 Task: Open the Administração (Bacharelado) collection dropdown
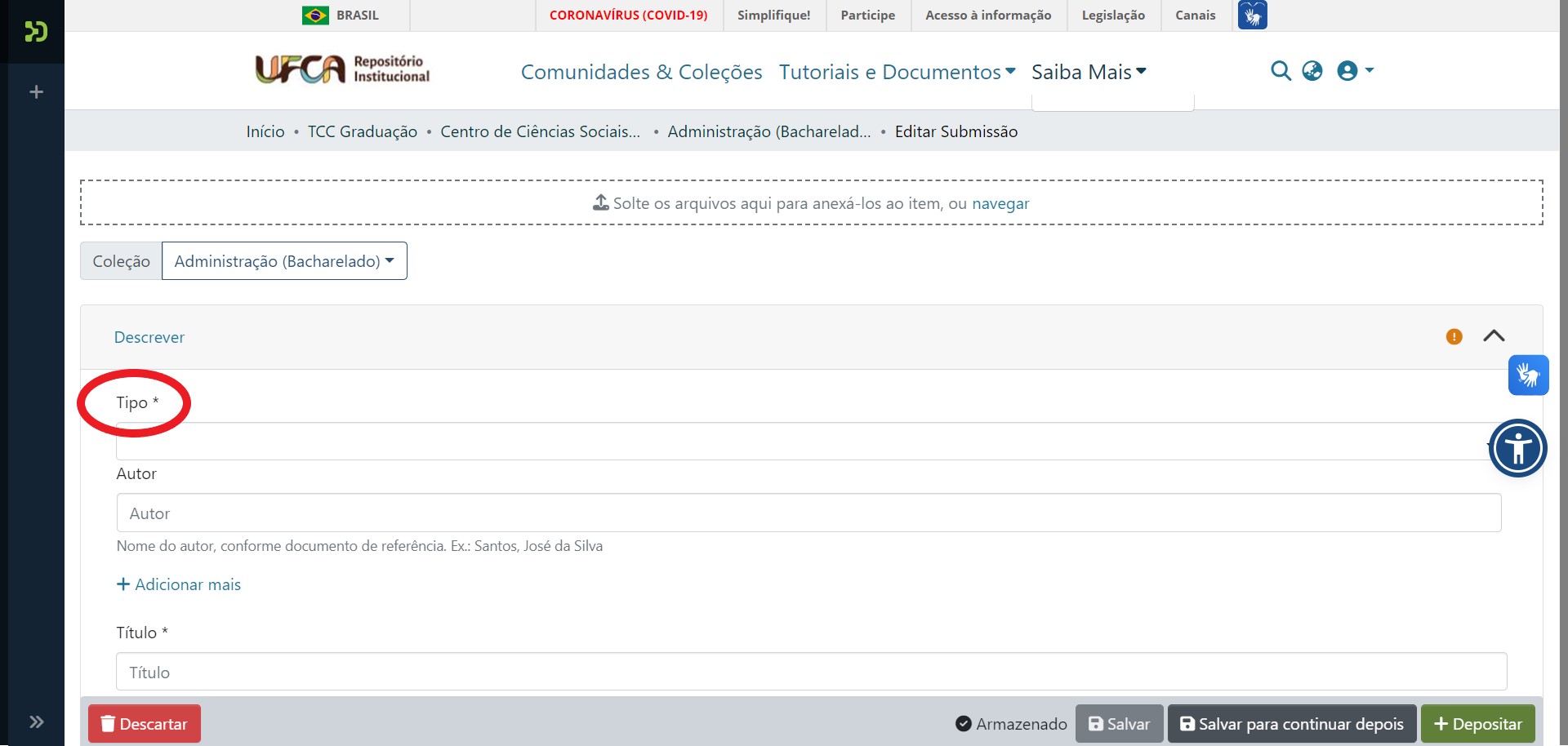(x=284, y=260)
